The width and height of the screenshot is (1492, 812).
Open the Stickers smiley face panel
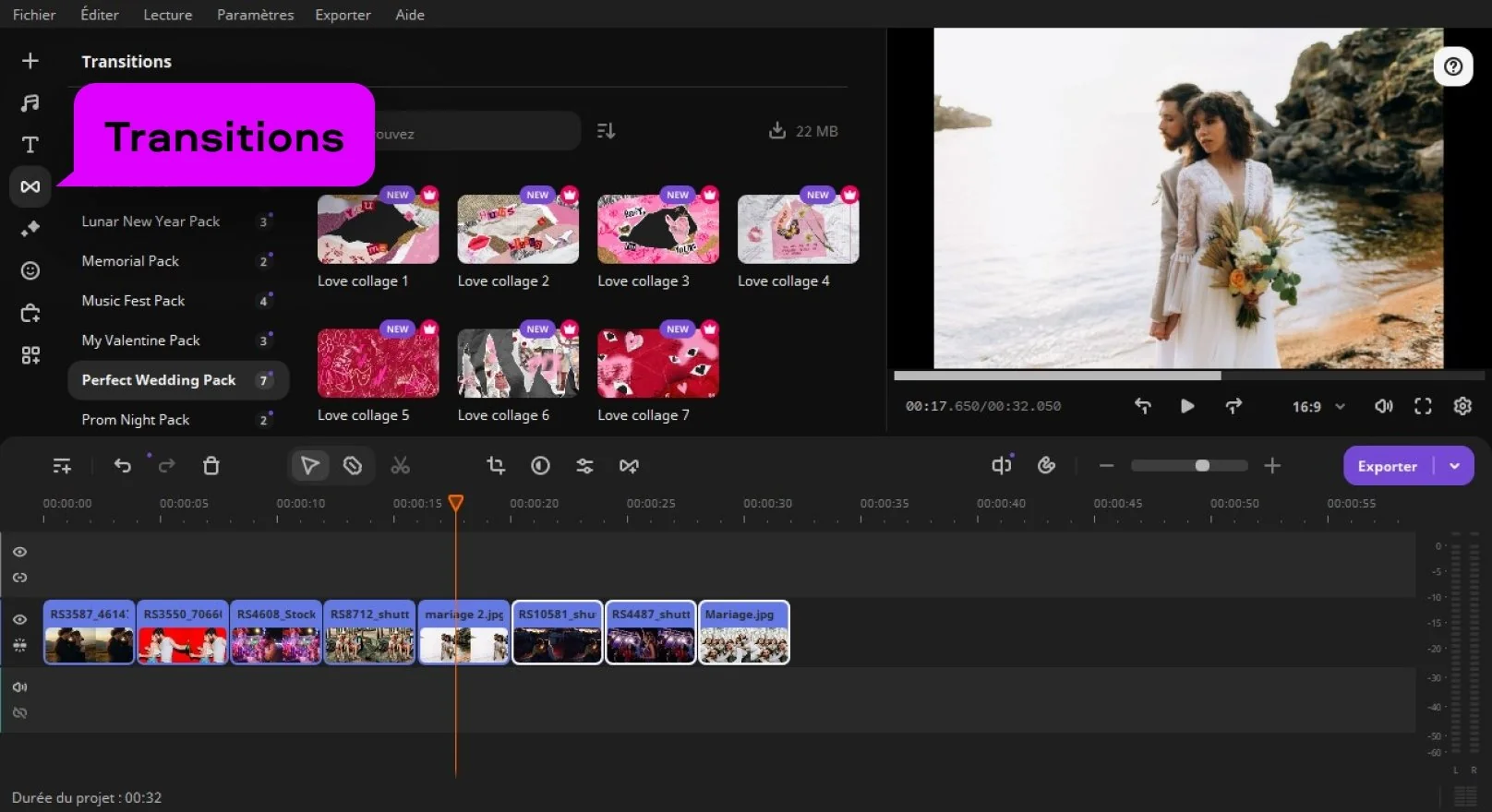[30, 270]
